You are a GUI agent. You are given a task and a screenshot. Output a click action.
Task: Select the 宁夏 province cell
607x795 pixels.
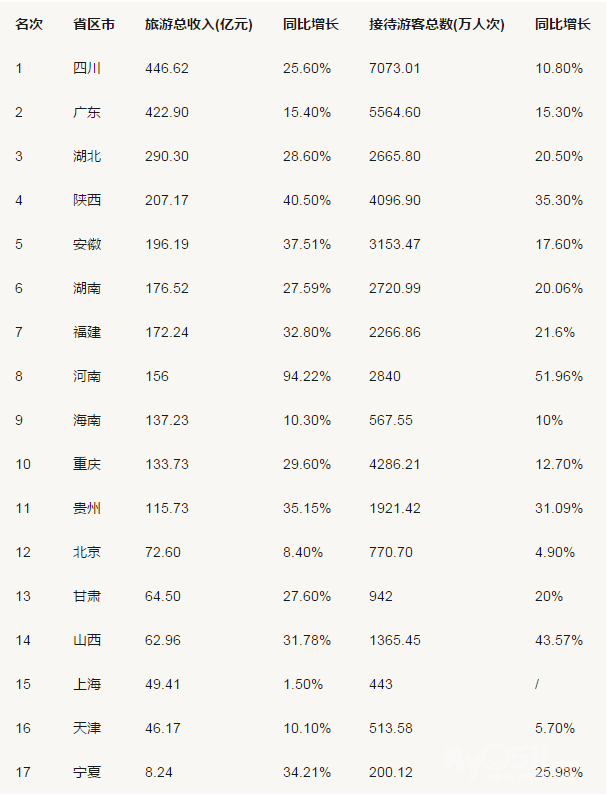87,772
